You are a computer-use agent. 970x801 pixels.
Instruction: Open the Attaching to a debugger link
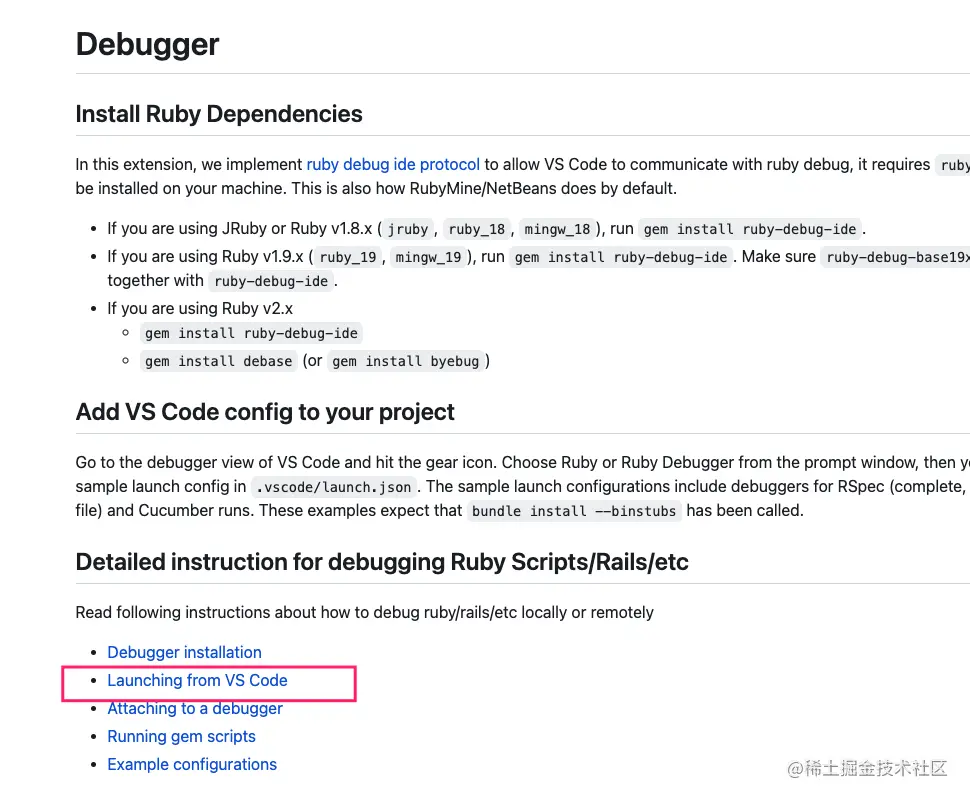pos(195,708)
